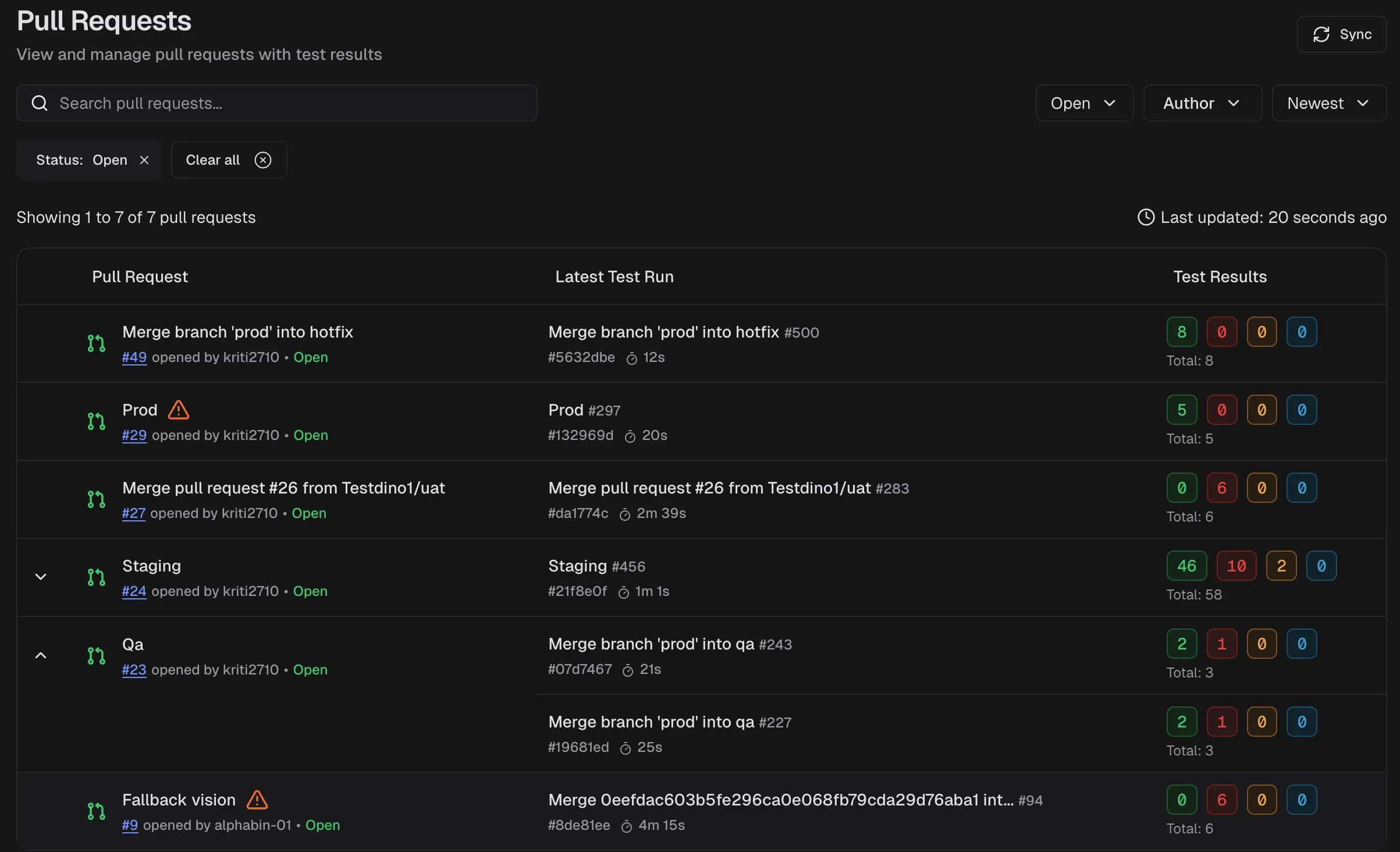Click the warning icon next to Fallback vision
The height and width of the screenshot is (852, 1400).
click(257, 800)
